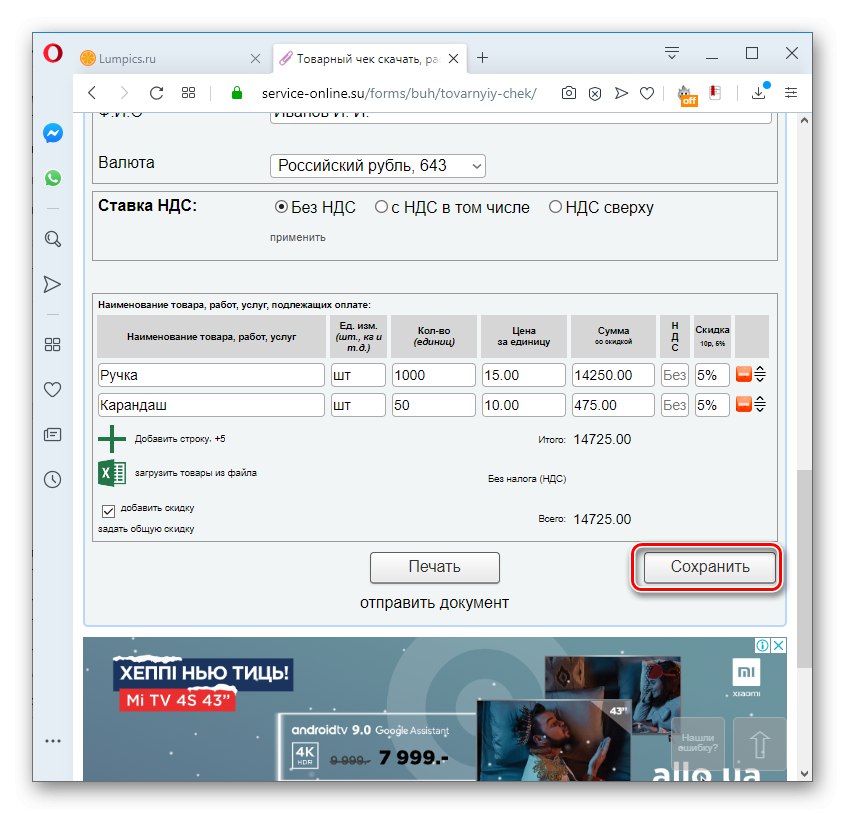Click the отправить документ link

pos(434,603)
